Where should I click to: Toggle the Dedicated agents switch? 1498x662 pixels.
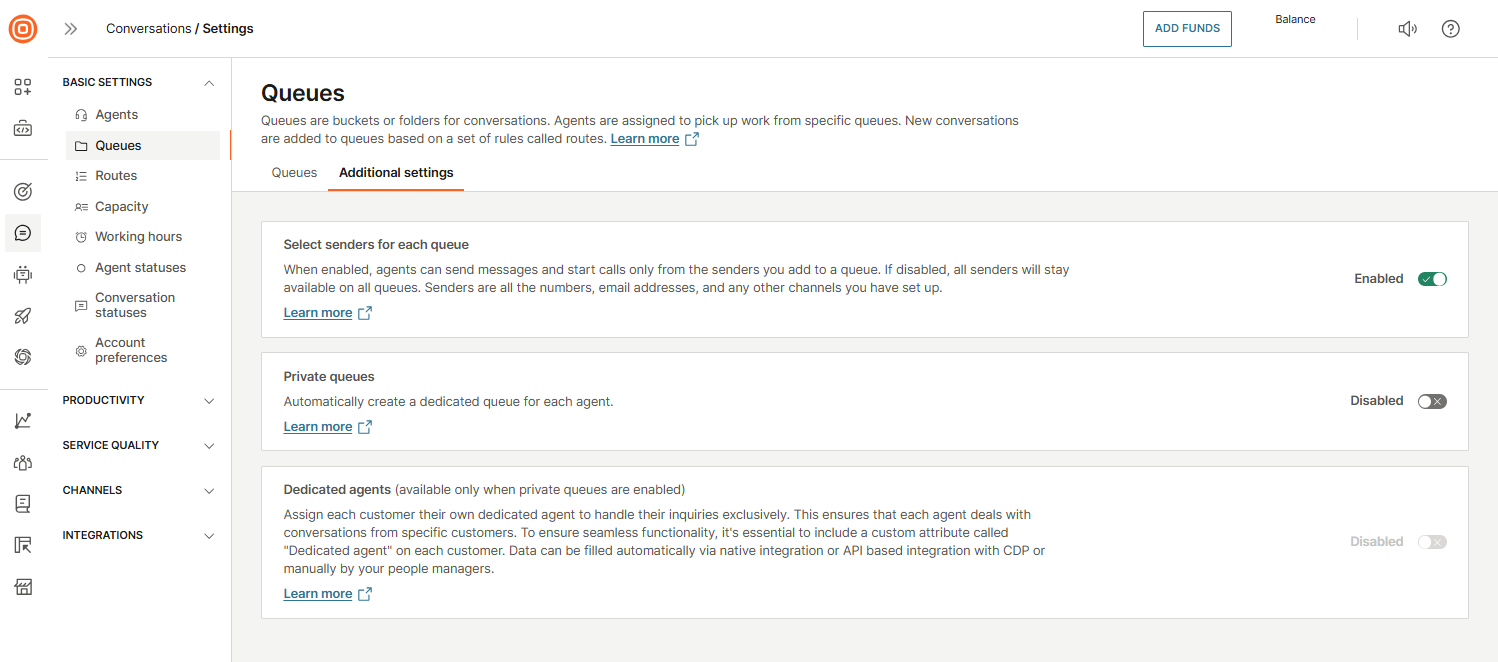(x=1432, y=542)
